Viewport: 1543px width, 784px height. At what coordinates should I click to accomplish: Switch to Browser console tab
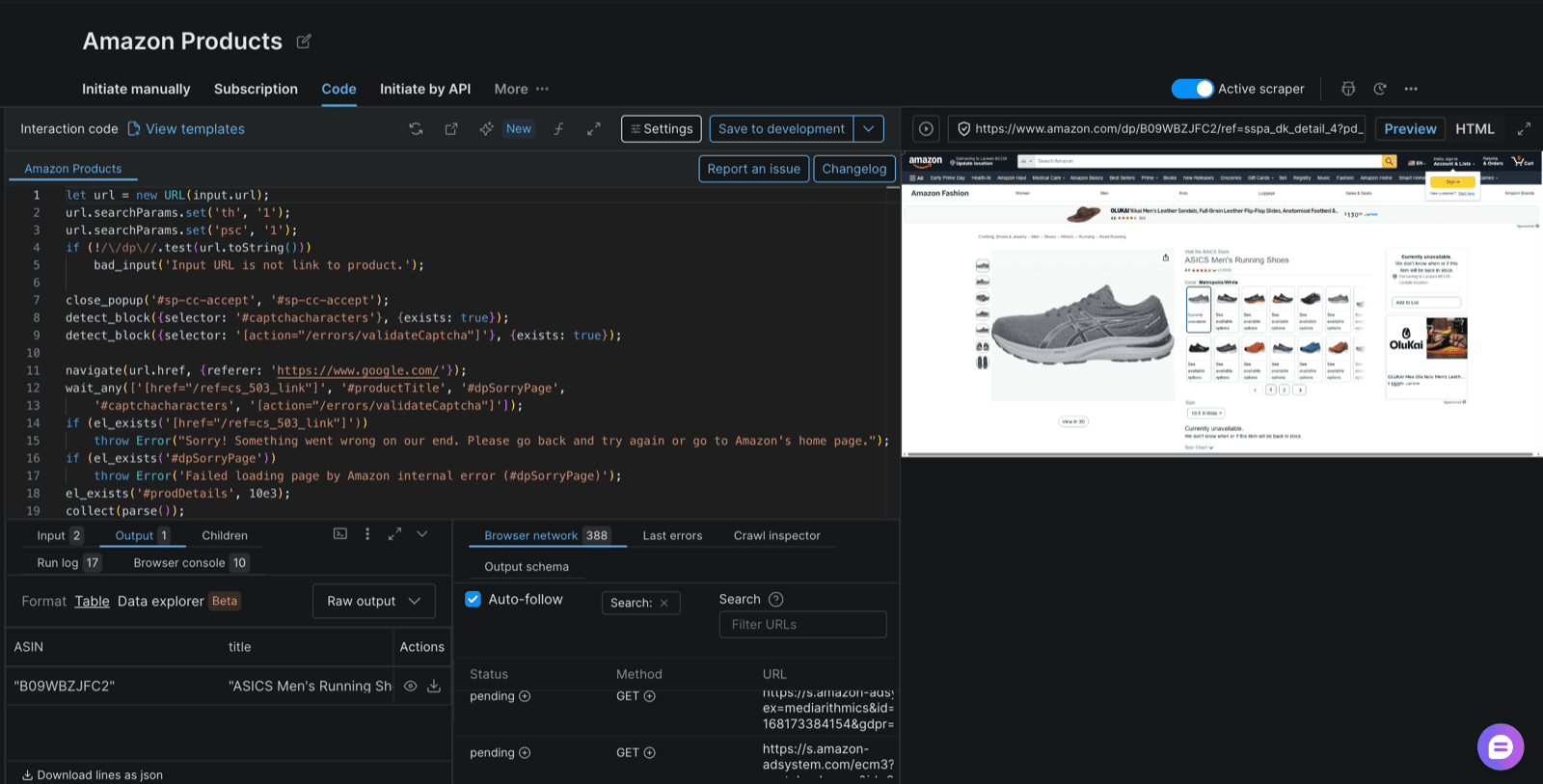191,562
